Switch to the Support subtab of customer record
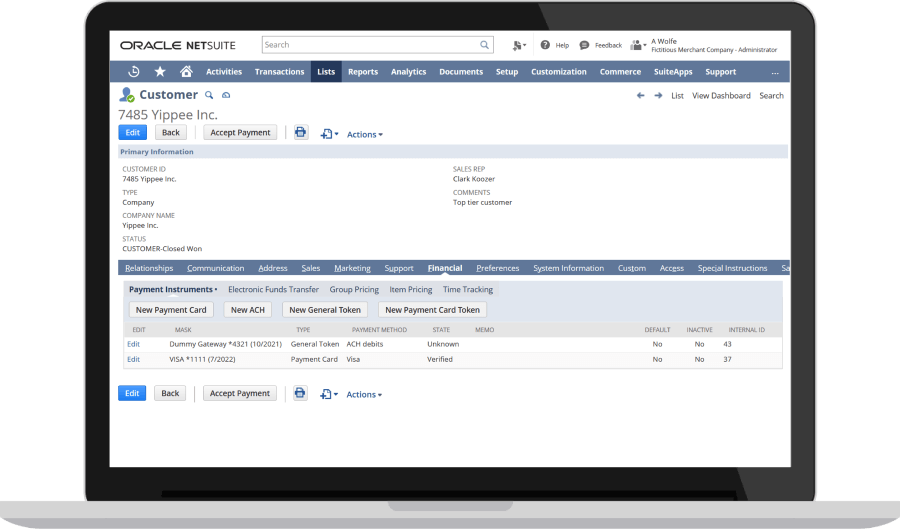 (x=399, y=268)
